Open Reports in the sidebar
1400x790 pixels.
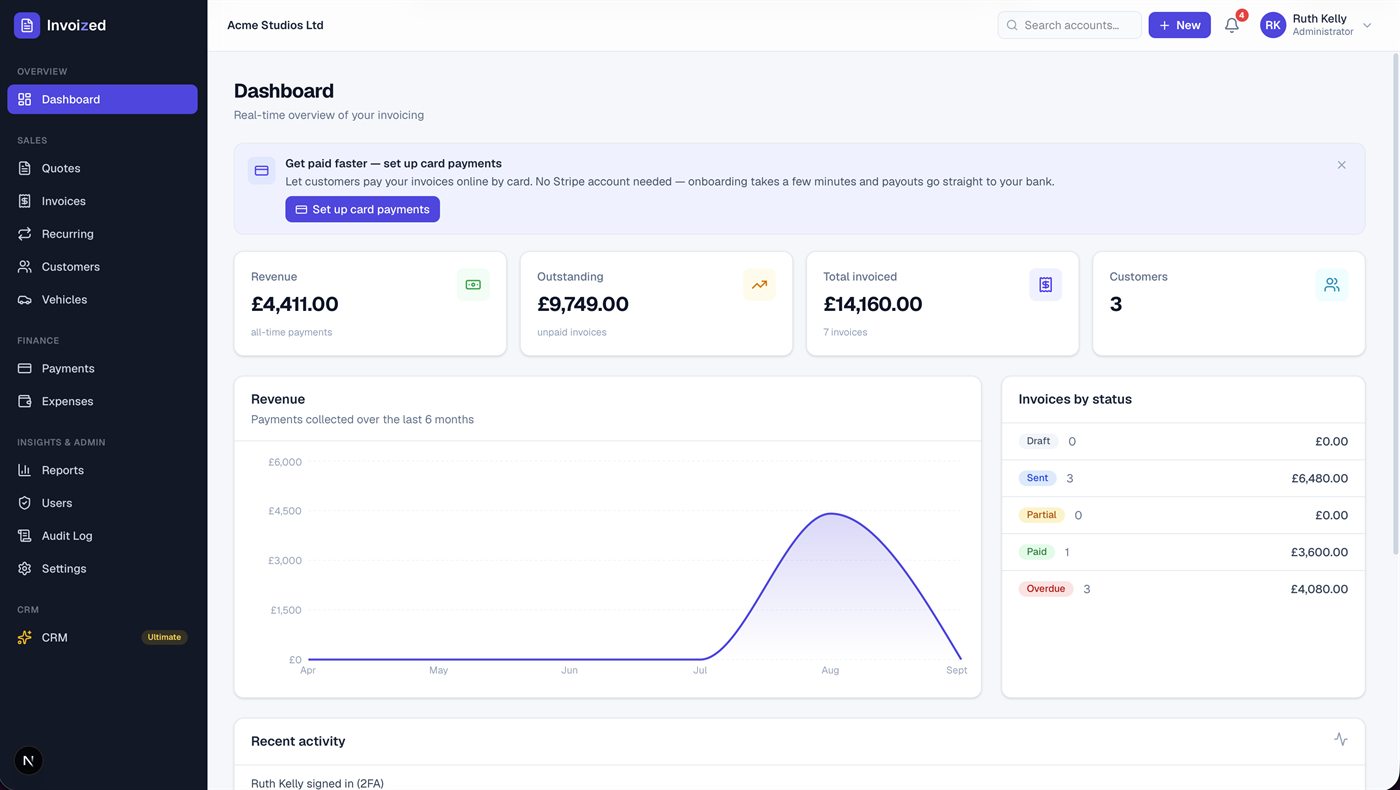tap(102, 470)
